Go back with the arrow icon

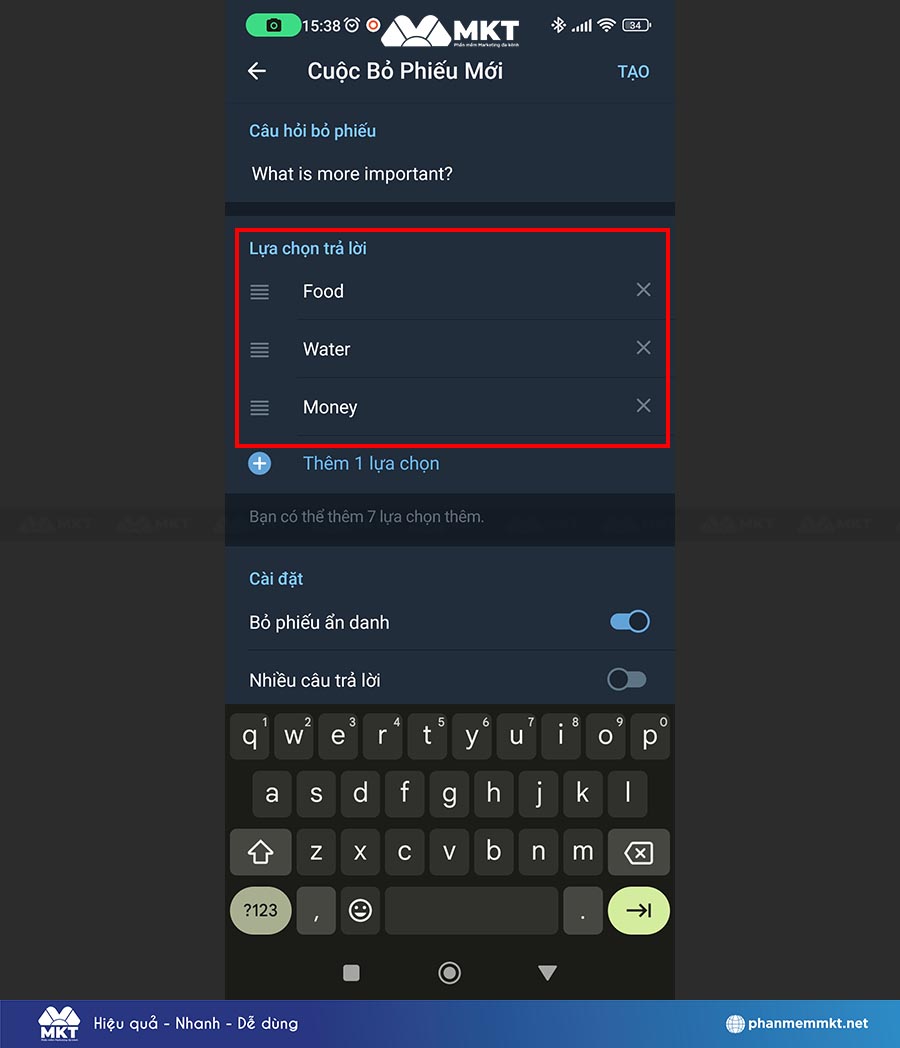pyautogui.click(x=257, y=71)
